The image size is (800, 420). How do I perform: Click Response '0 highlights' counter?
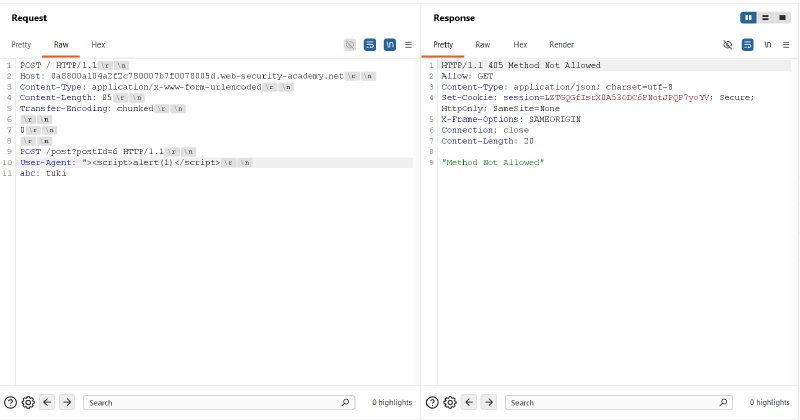[769, 402]
